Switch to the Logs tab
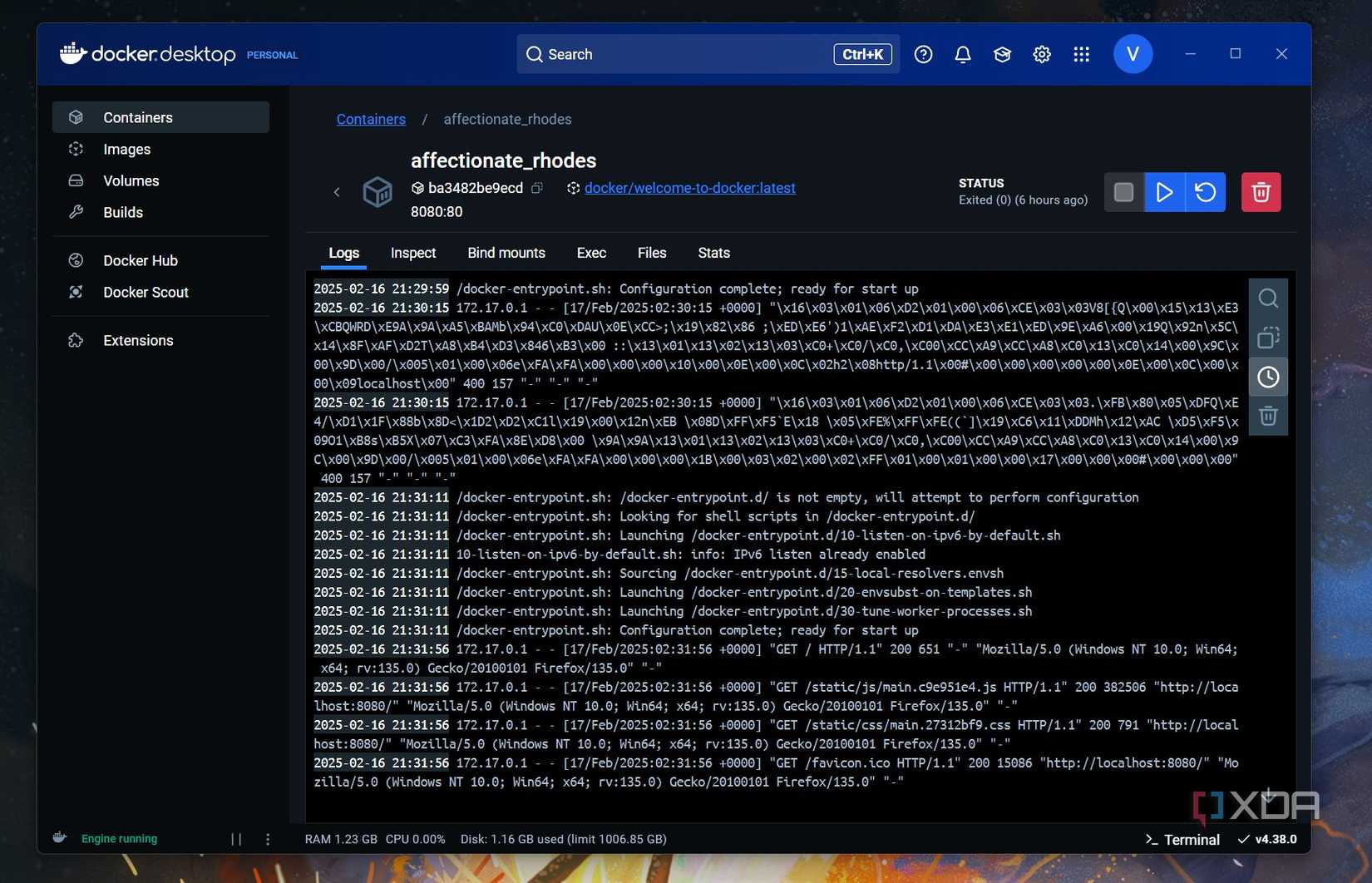Image resolution: width=1372 pixels, height=883 pixels. 343,253
